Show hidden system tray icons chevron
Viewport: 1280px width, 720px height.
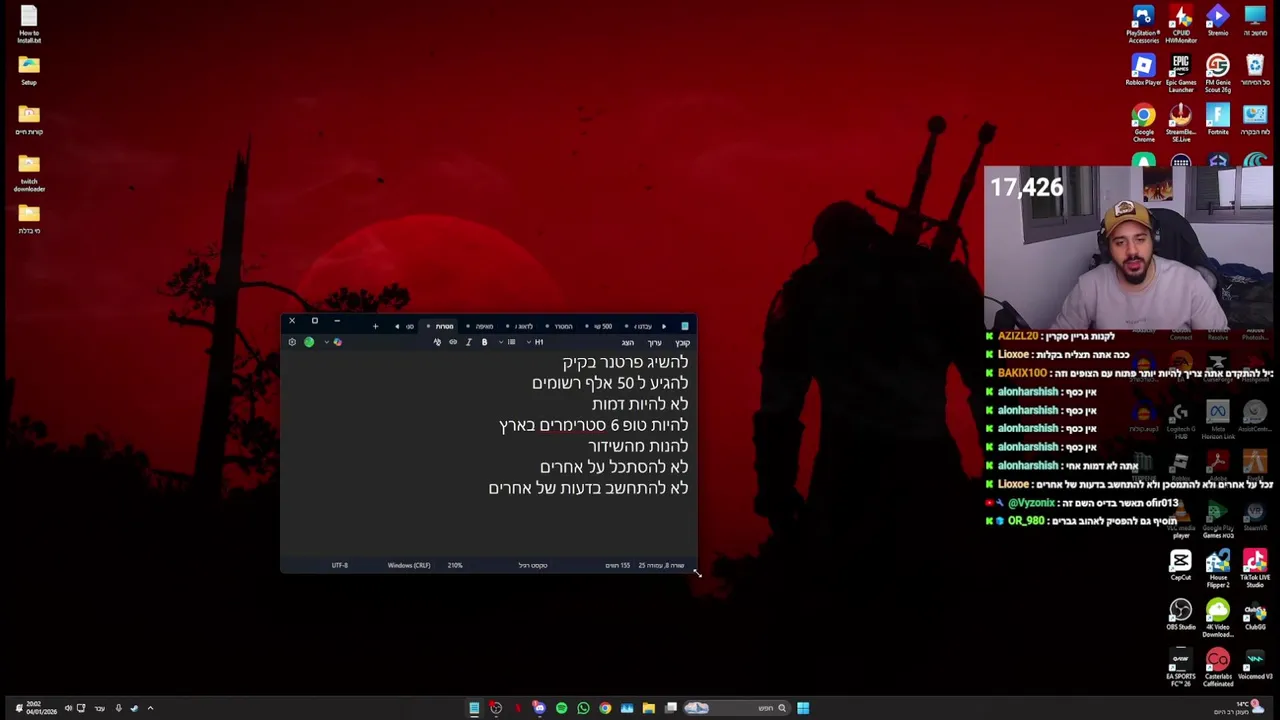[150, 708]
